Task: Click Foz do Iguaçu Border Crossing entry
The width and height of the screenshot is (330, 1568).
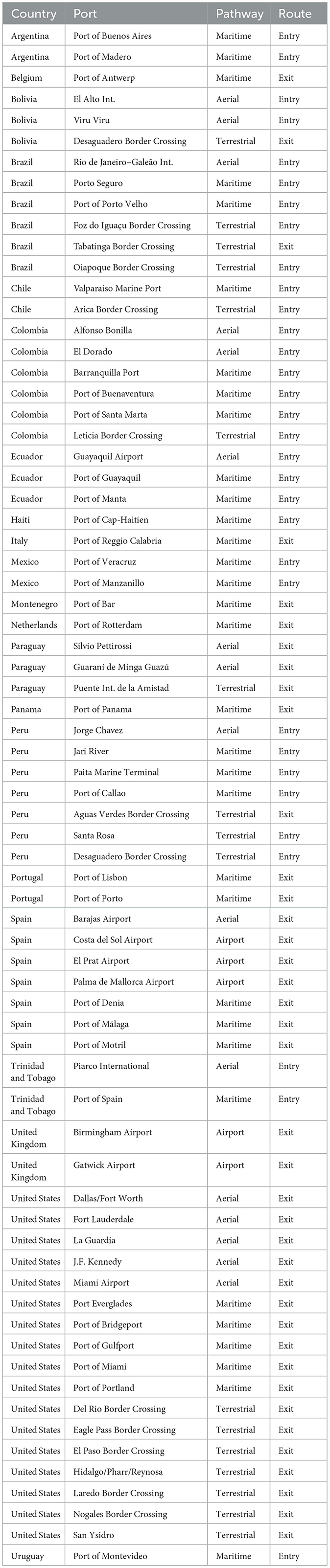Action: pos(132,225)
